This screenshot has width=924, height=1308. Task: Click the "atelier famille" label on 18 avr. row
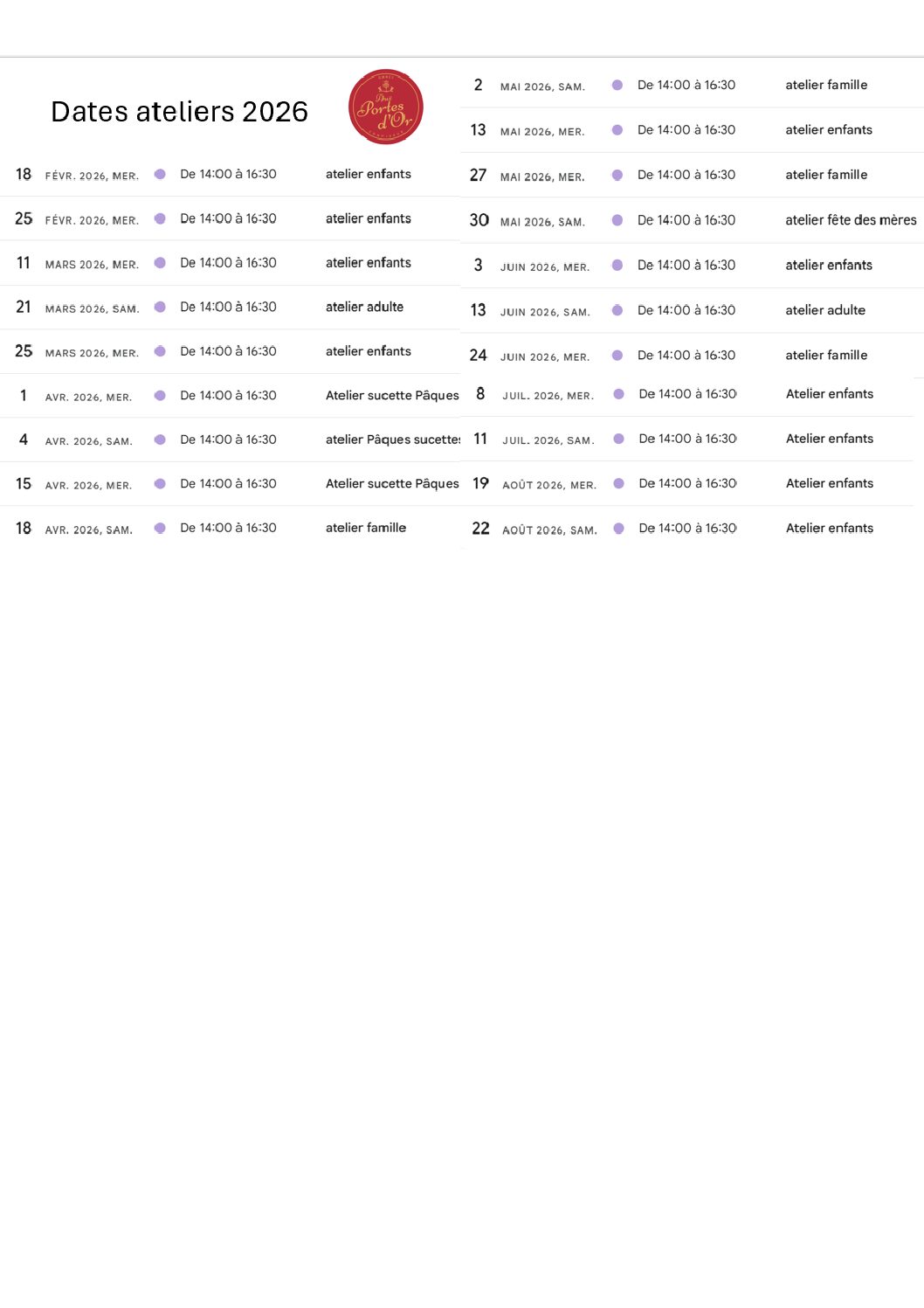tap(366, 528)
